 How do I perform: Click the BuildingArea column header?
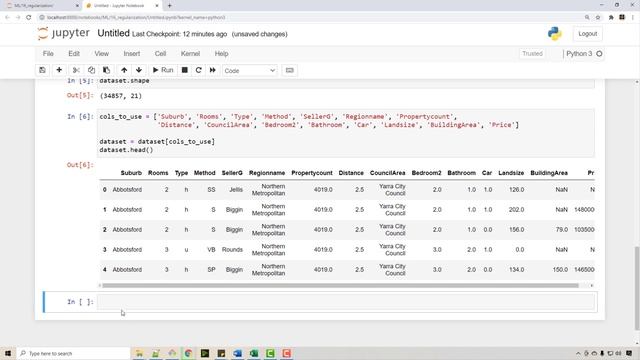pyautogui.click(x=549, y=173)
